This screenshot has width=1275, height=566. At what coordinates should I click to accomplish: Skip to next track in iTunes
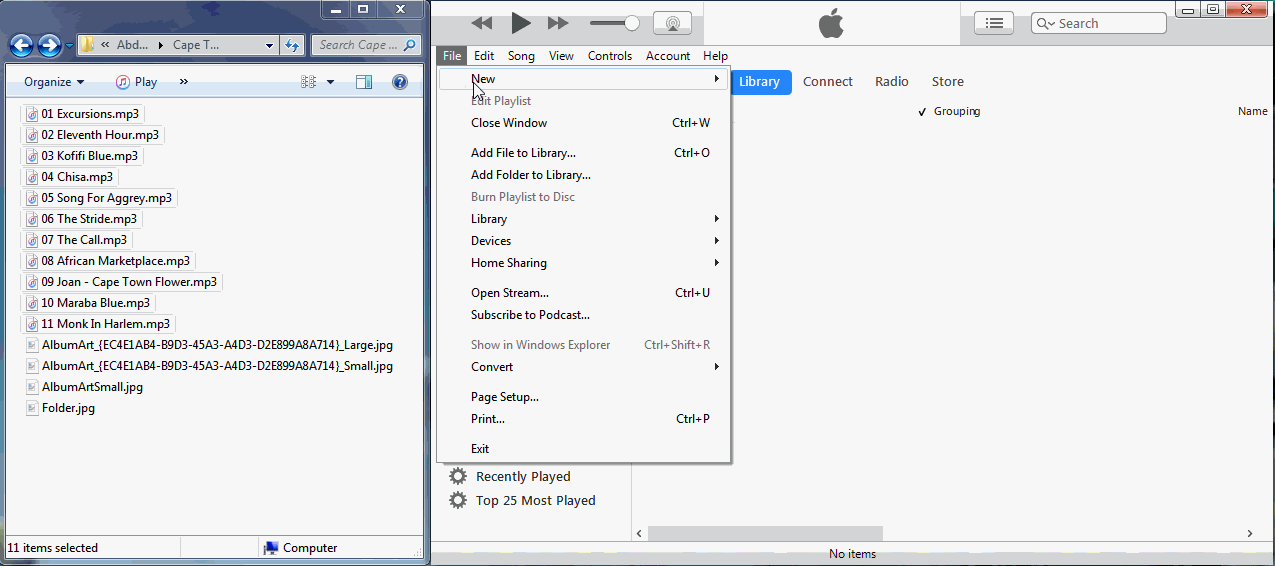tap(558, 23)
